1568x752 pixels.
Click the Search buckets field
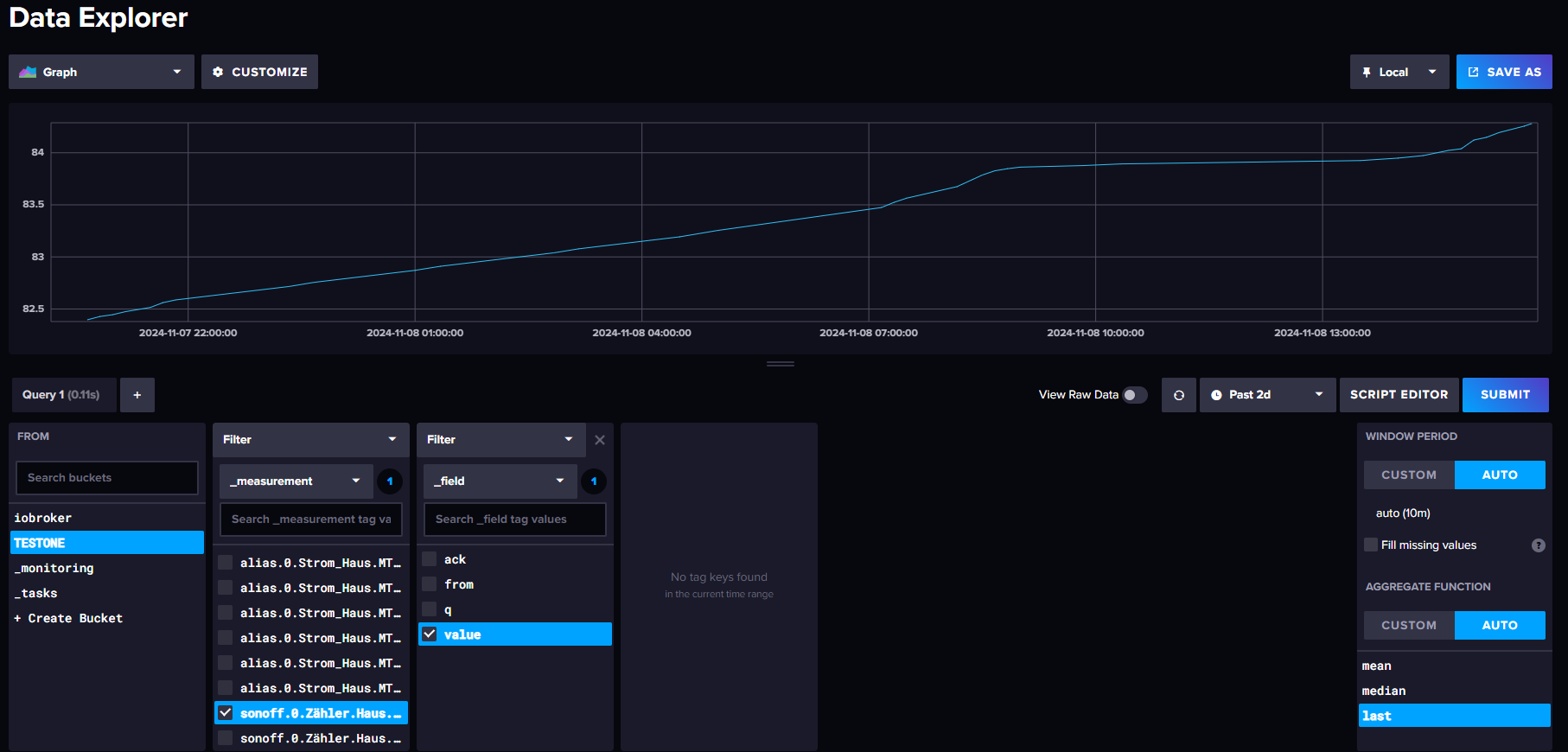click(107, 478)
